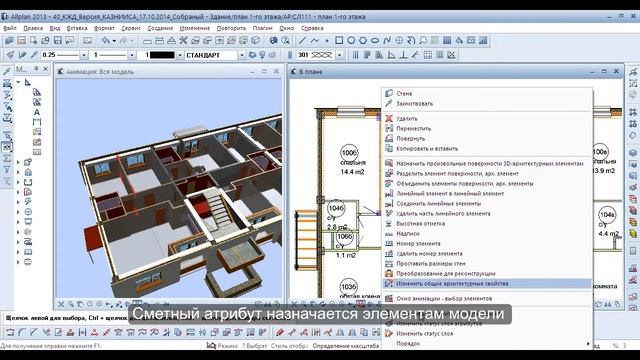
Task: Open the Формат menu
Action: pyautogui.click(x=104, y=28)
